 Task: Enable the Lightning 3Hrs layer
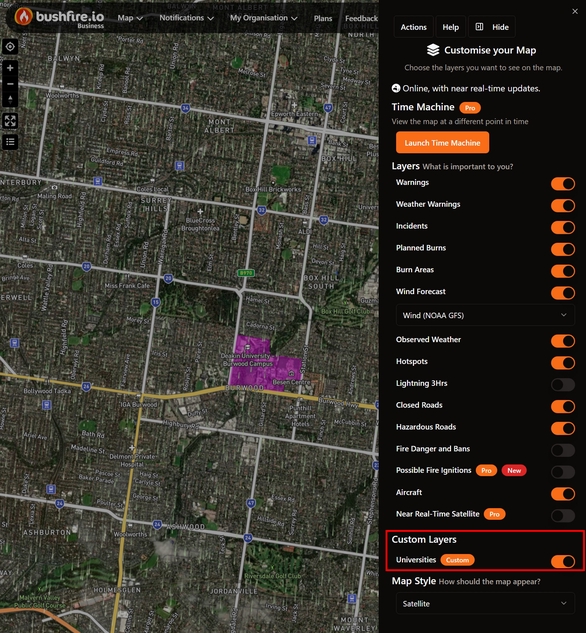click(x=563, y=384)
